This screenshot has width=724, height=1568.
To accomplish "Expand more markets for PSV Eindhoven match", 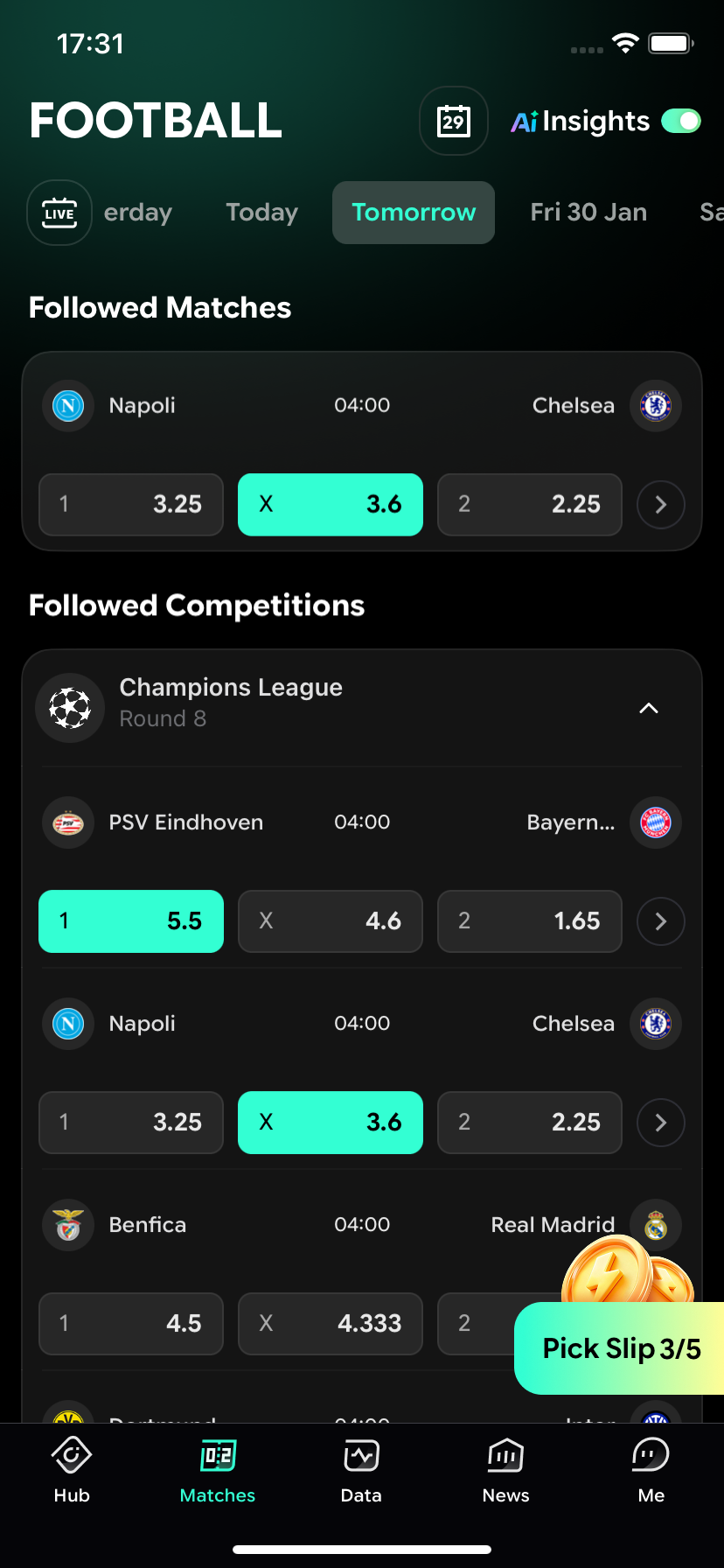I will click(661, 921).
